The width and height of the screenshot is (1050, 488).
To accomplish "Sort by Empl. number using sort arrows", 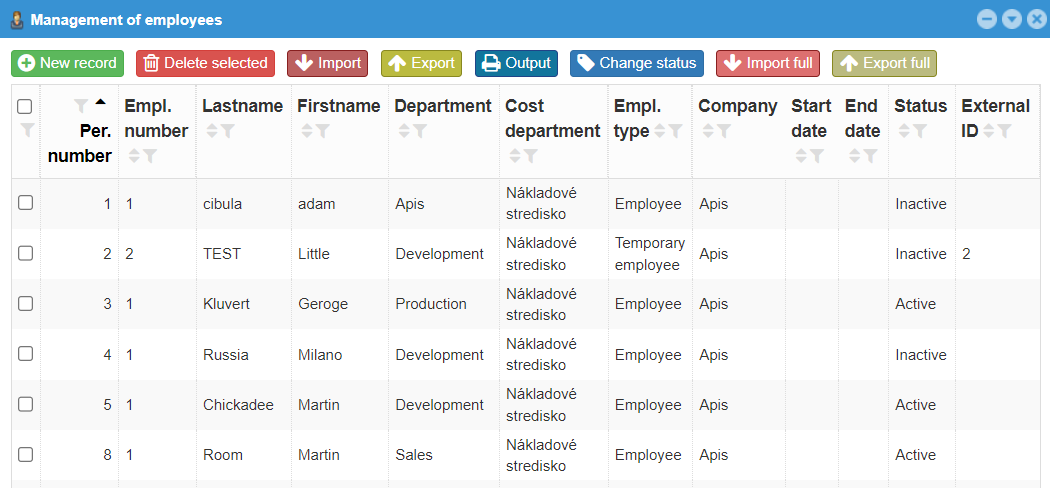I will [x=133, y=156].
